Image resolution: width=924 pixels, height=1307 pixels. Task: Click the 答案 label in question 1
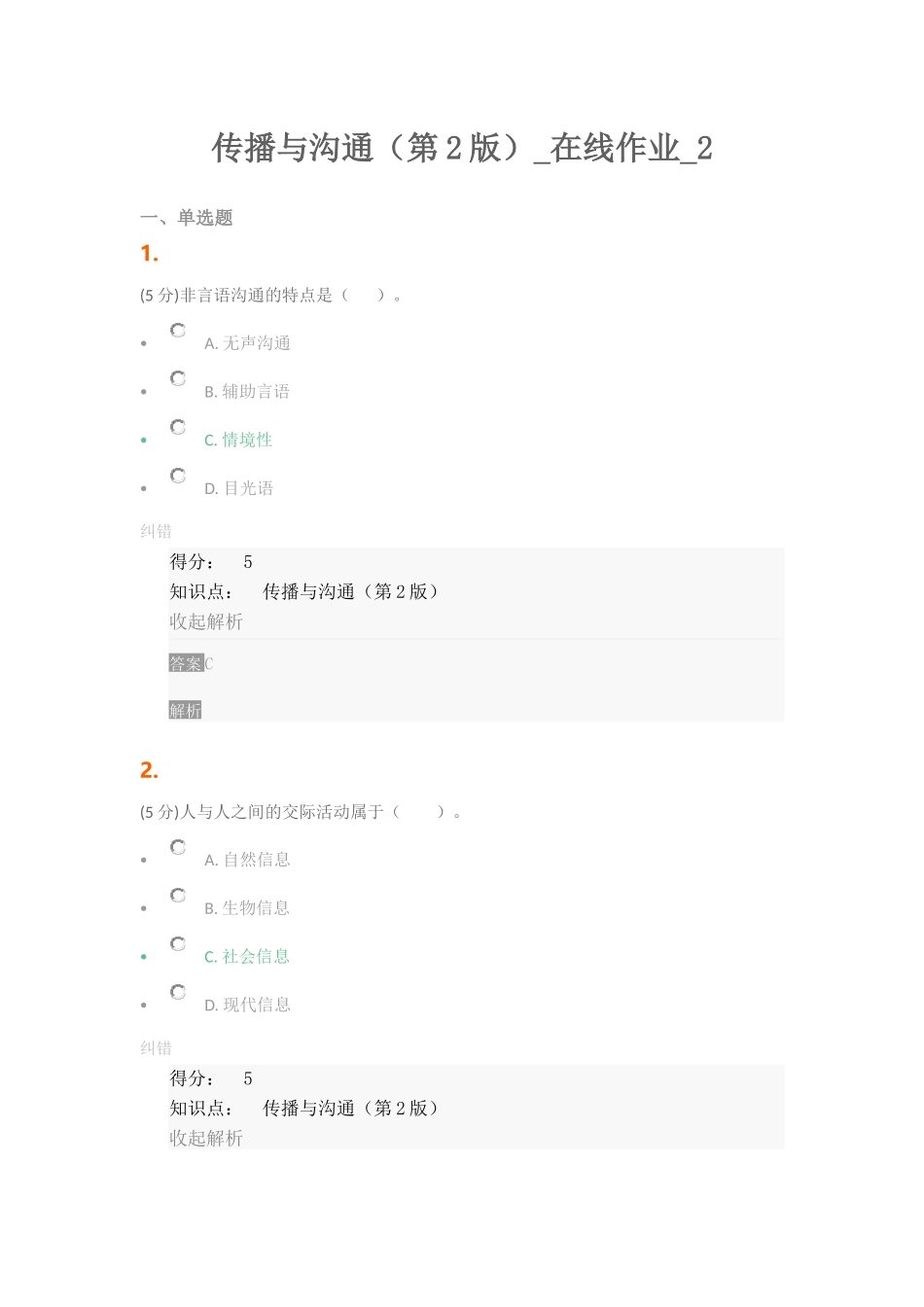[186, 663]
